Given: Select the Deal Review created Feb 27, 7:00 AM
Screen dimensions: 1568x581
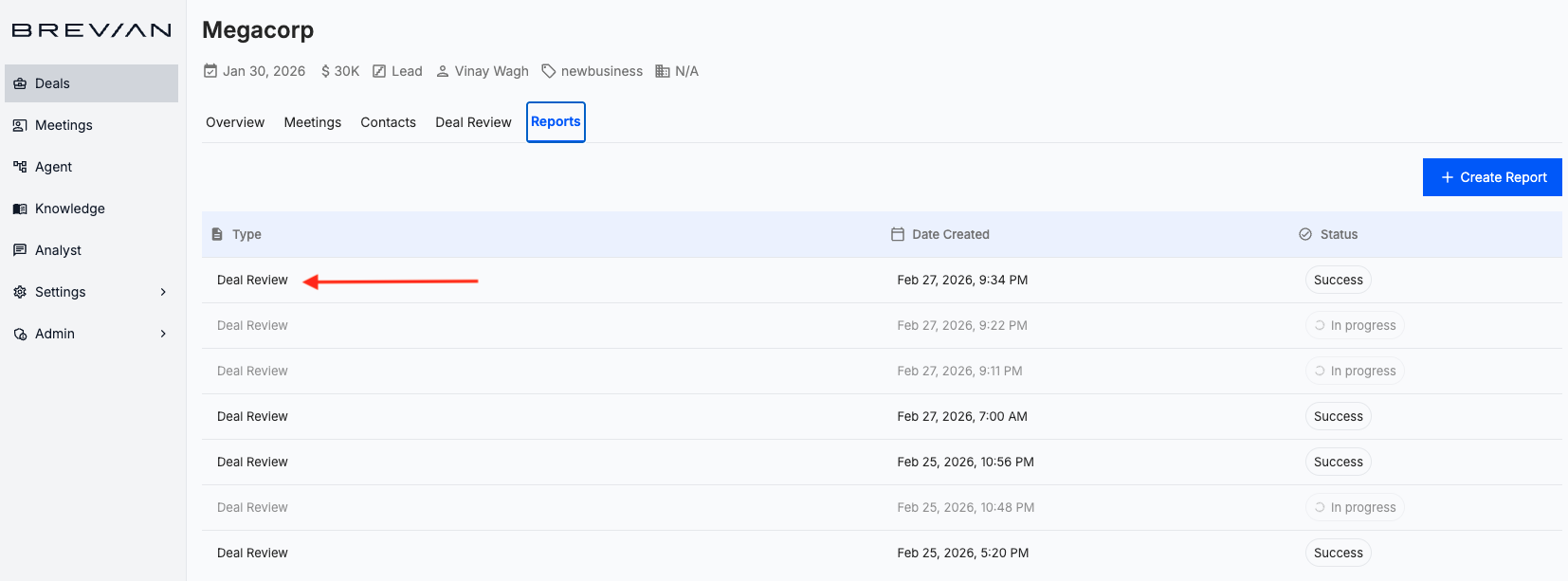Looking at the screenshot, I should (252, 416).
